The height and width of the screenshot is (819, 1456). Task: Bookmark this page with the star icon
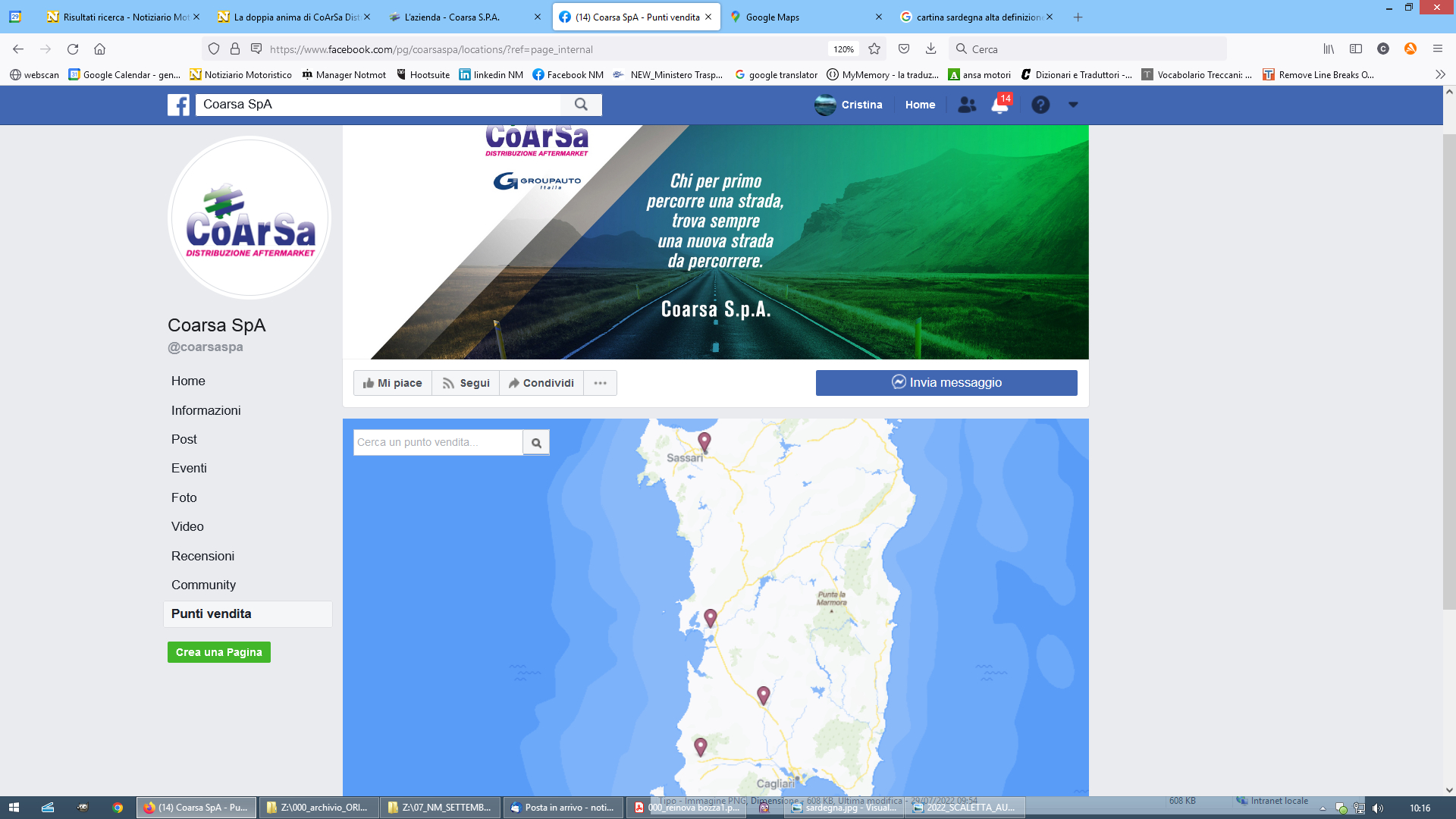click(x=874, y=49)
